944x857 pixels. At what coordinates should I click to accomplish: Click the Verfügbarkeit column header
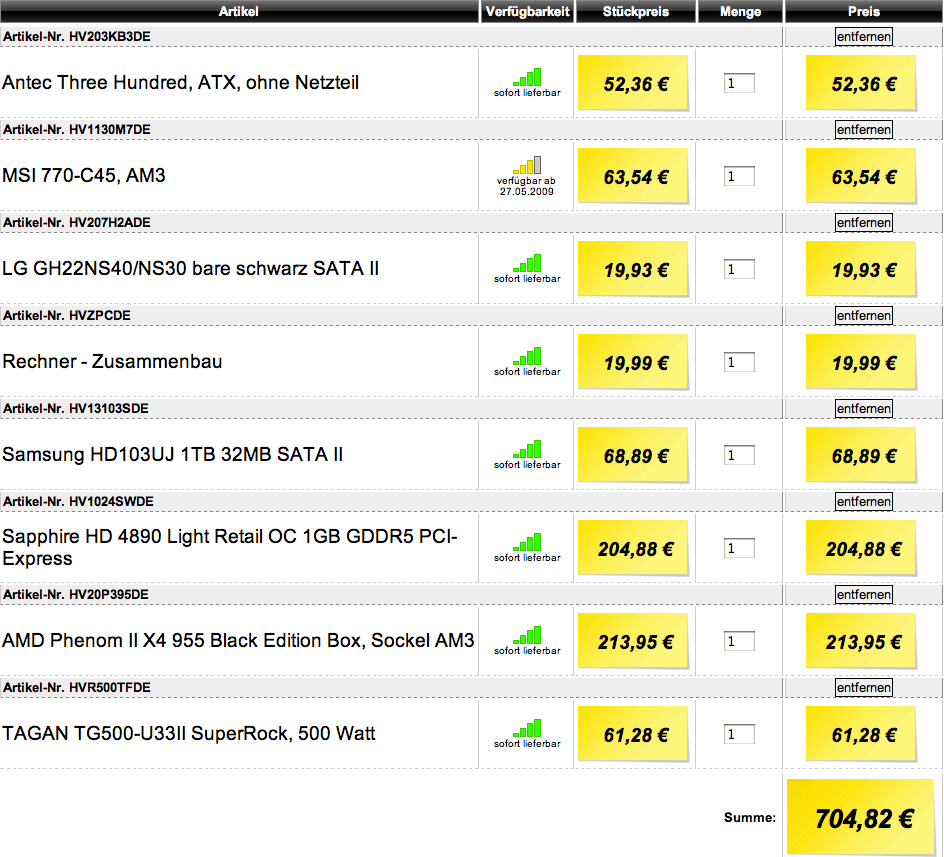pyautogui.click(x=527, y=11)
